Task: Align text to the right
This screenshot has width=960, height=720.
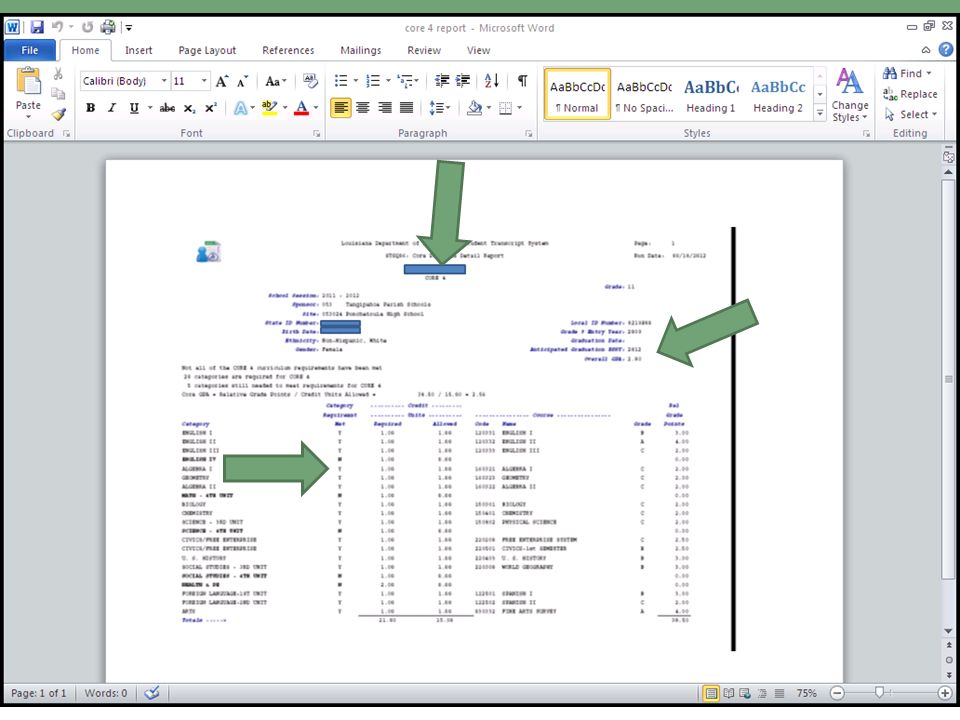Action: click(x=384, y=108)
